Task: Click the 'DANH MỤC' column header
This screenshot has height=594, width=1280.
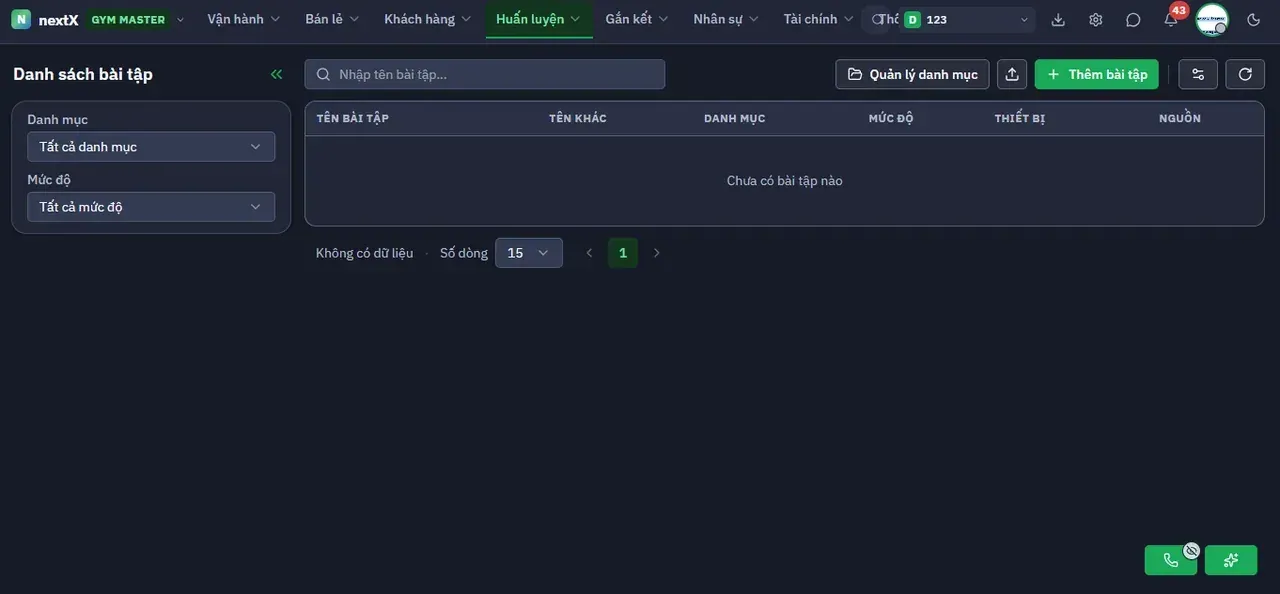Action: point(735,118)
